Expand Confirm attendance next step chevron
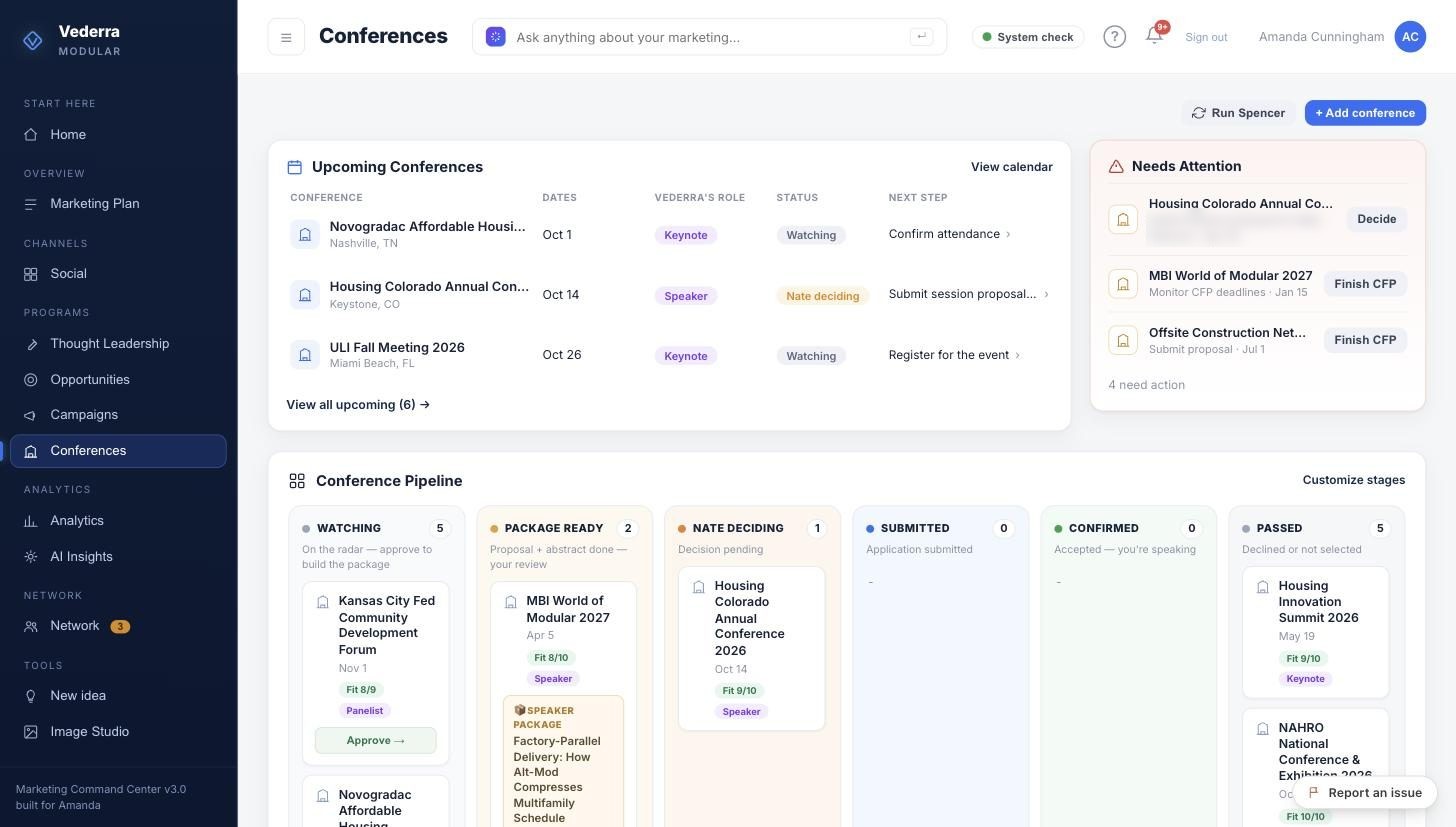Image resolution: width=1456 pixels, height=827 pixels. 1008,234
